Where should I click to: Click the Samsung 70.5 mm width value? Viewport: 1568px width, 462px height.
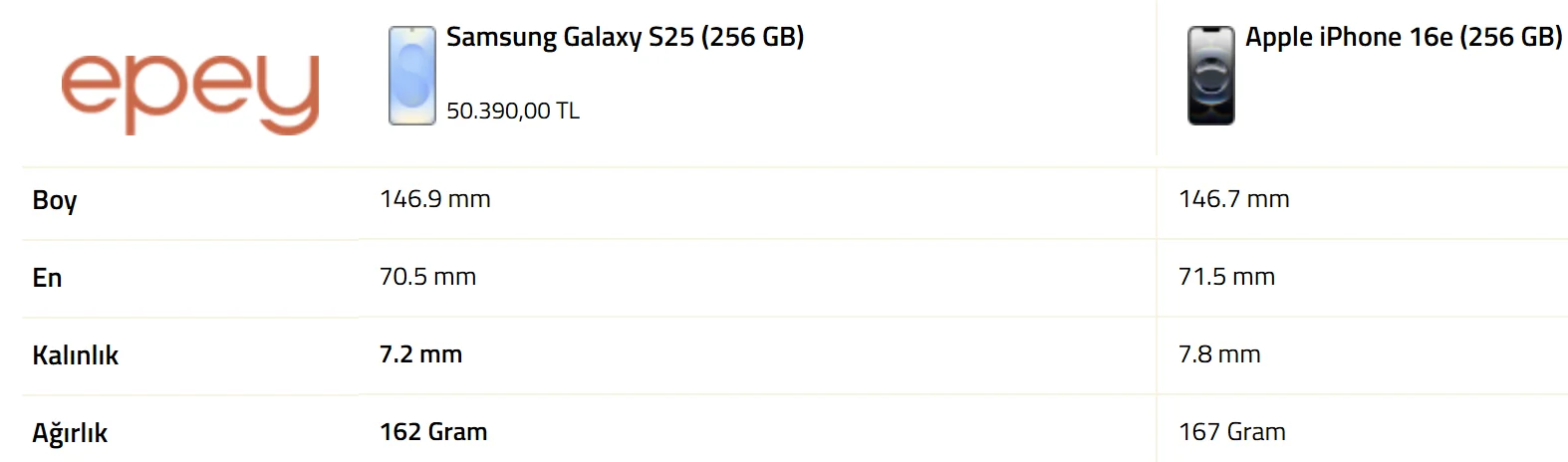pyautogui.click(x=427, y=277)
